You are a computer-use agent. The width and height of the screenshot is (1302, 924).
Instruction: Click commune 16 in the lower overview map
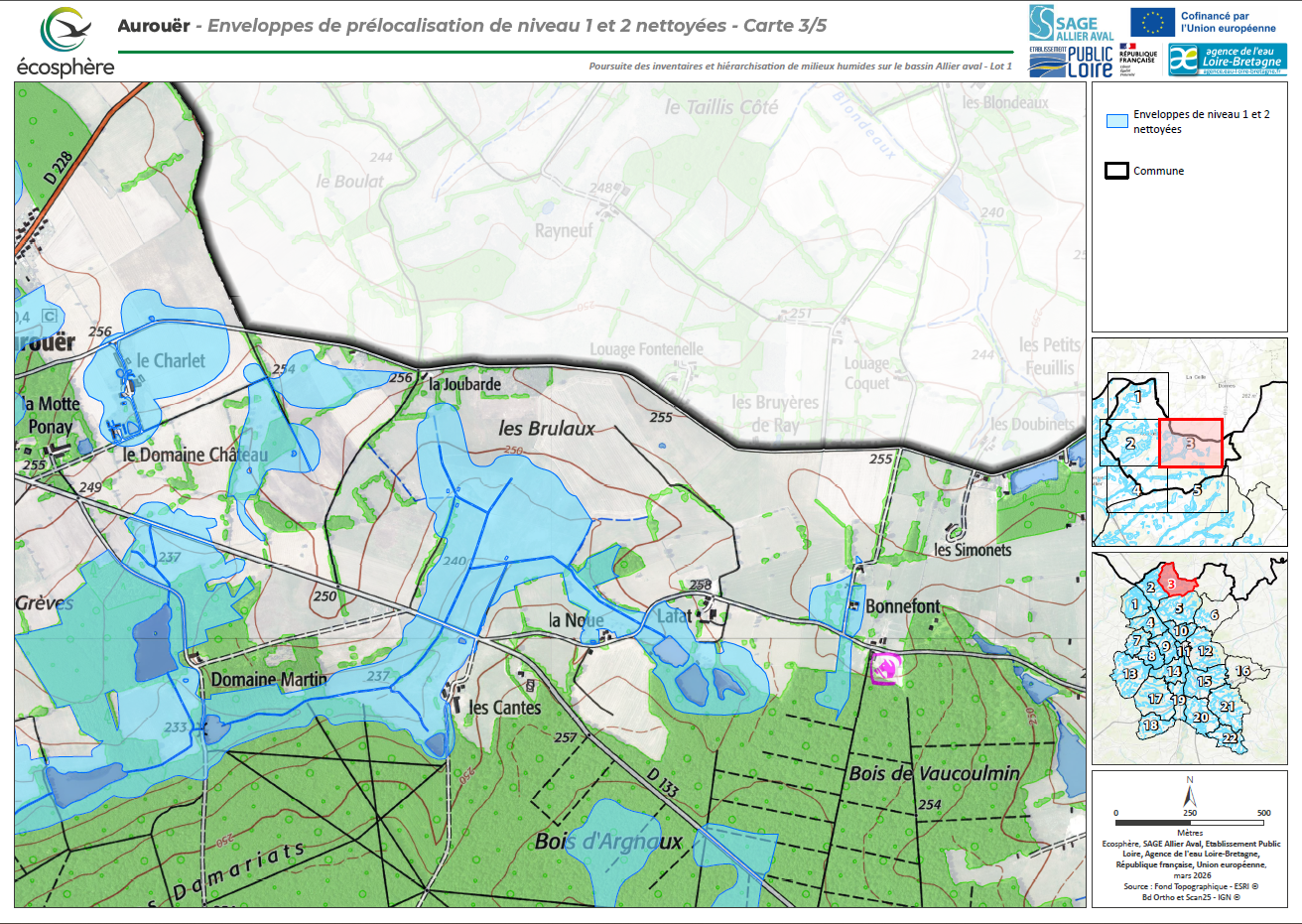coord(1241,671)
